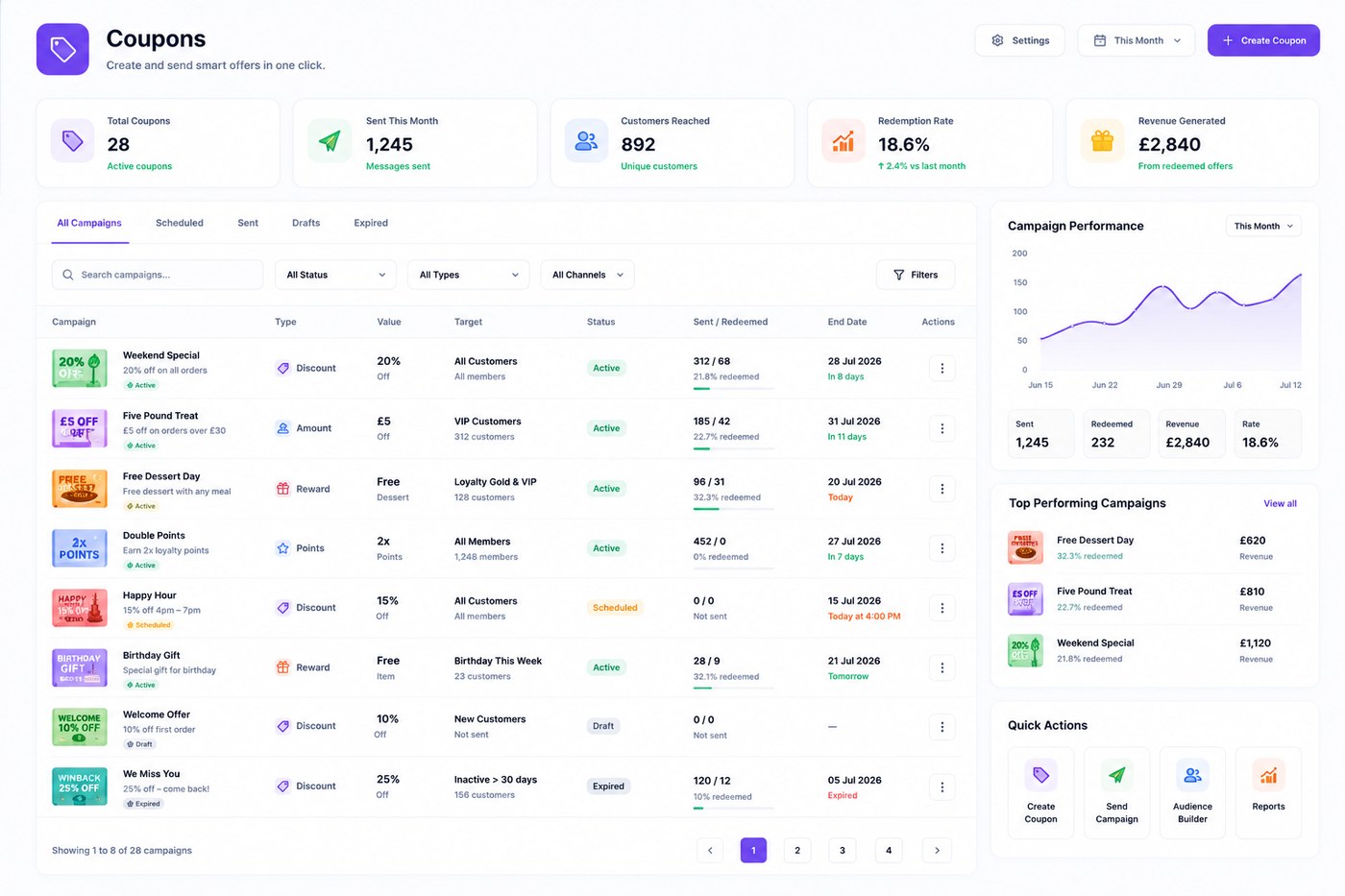Open the Filters button
This screenshot has width=1345, height=896.
[x=916, y=275]
